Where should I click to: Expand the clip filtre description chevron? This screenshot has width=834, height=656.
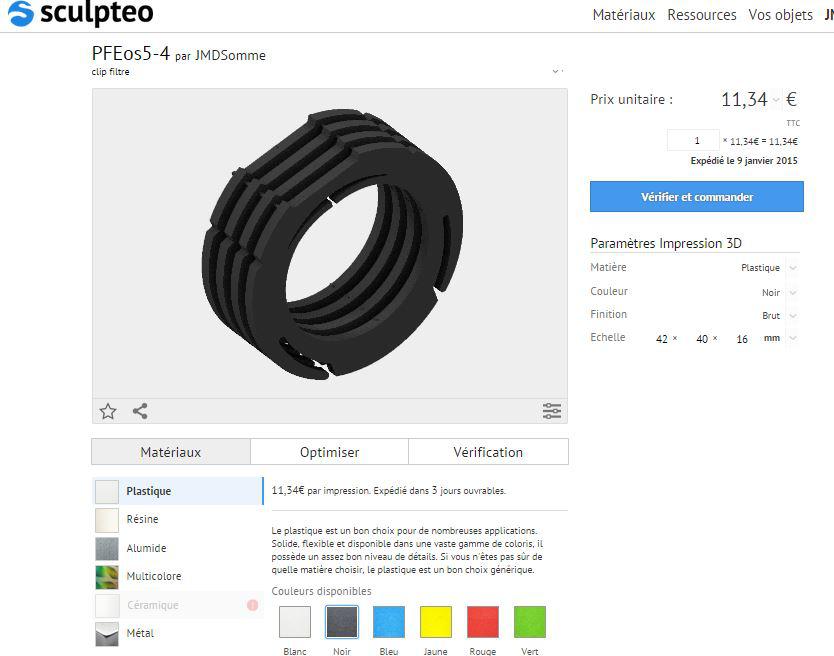[556, 71]
